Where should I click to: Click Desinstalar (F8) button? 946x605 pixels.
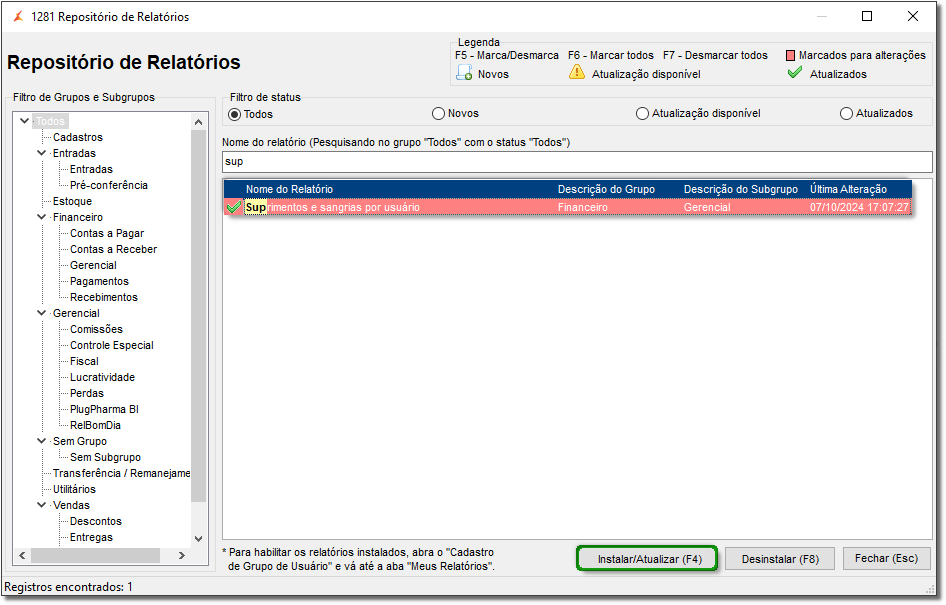click(x=780, y=559)
